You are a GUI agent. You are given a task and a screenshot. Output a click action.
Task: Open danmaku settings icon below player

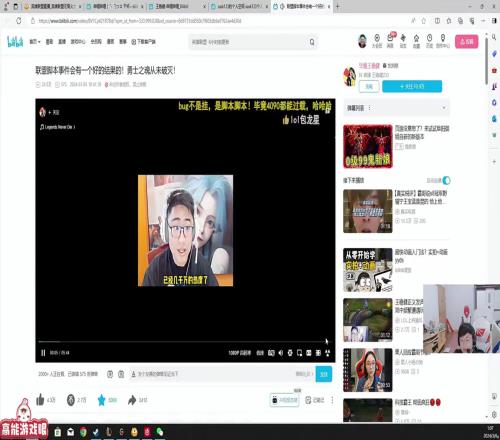click(x=121, y=374)
